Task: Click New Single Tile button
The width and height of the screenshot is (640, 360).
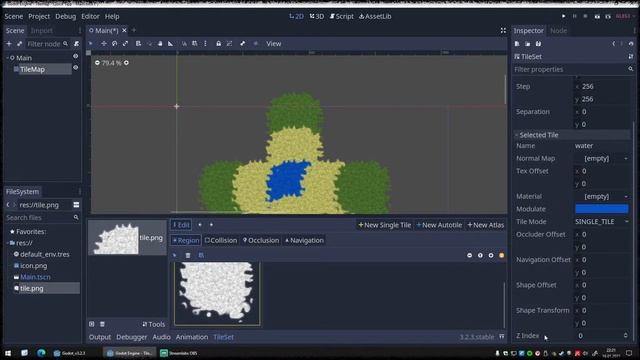Action: [x=384, y=225]
